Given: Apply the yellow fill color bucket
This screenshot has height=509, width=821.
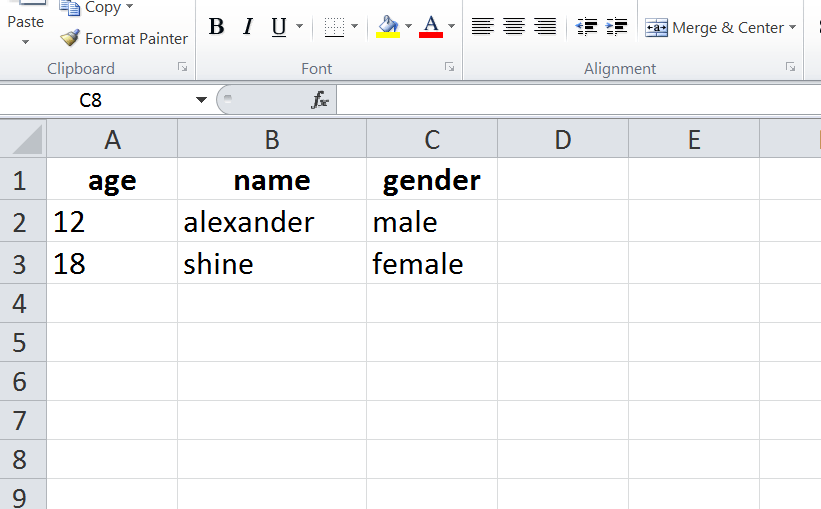Looking at the screenshot, I should [x=388, y=27].
